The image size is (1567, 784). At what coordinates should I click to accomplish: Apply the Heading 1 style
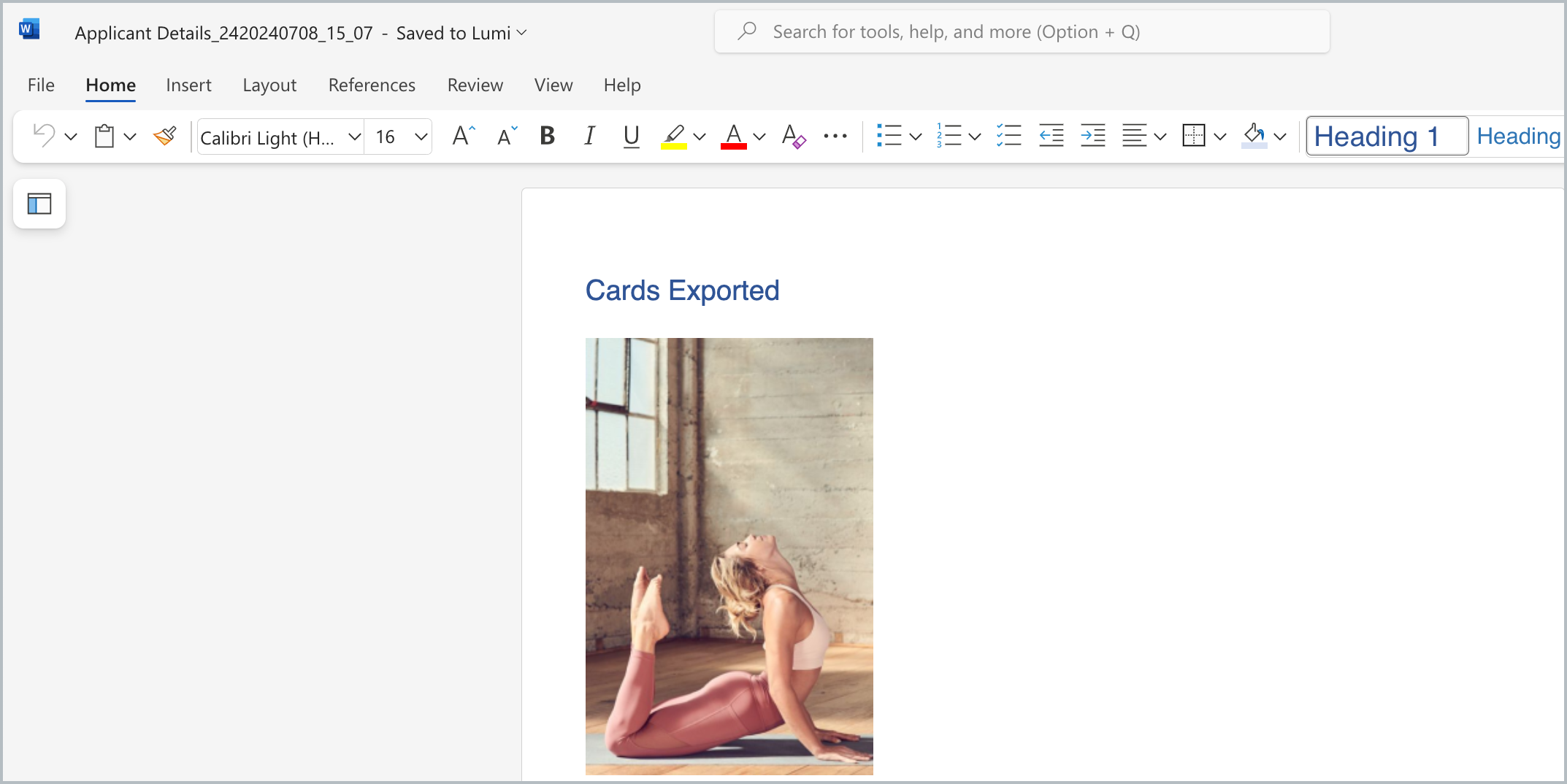pos(1386,137)
